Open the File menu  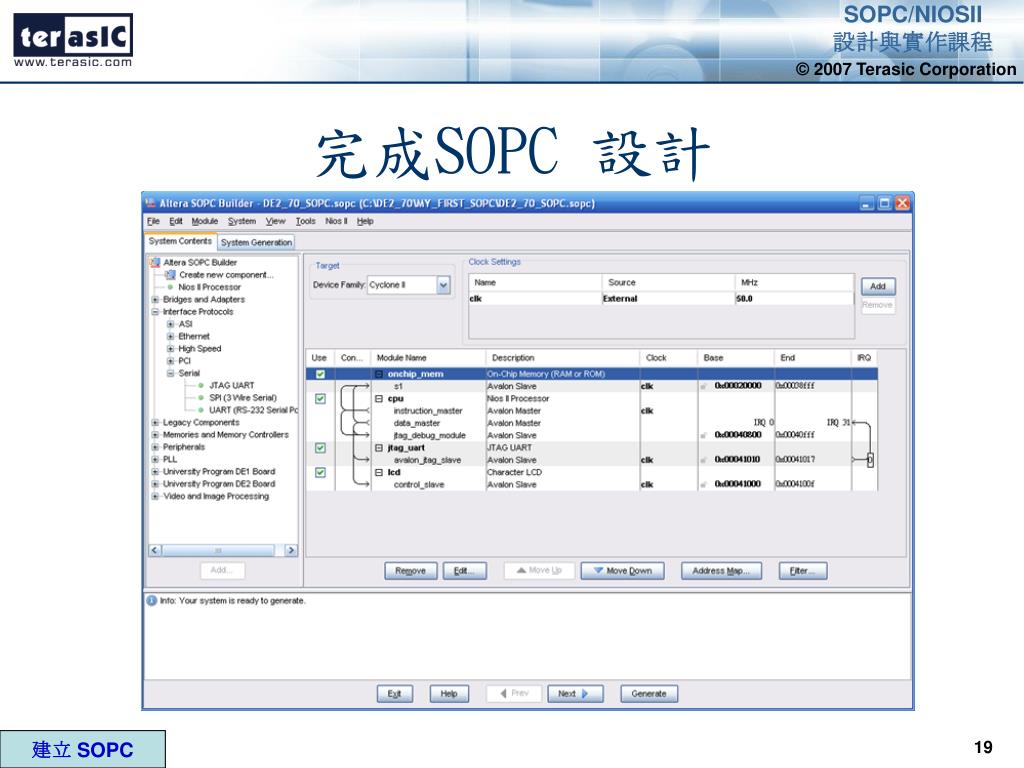pos(153,221)
